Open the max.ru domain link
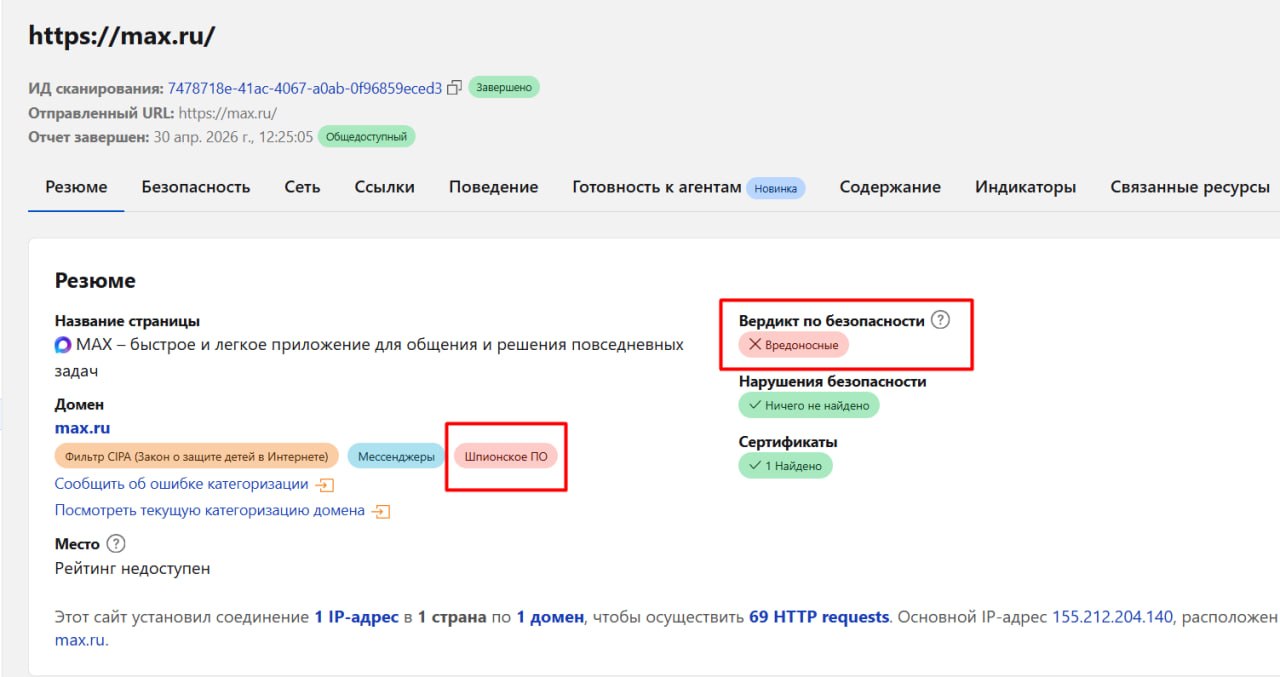The height and width of the screenshot is (677, 1280). (x=82, y=428)
